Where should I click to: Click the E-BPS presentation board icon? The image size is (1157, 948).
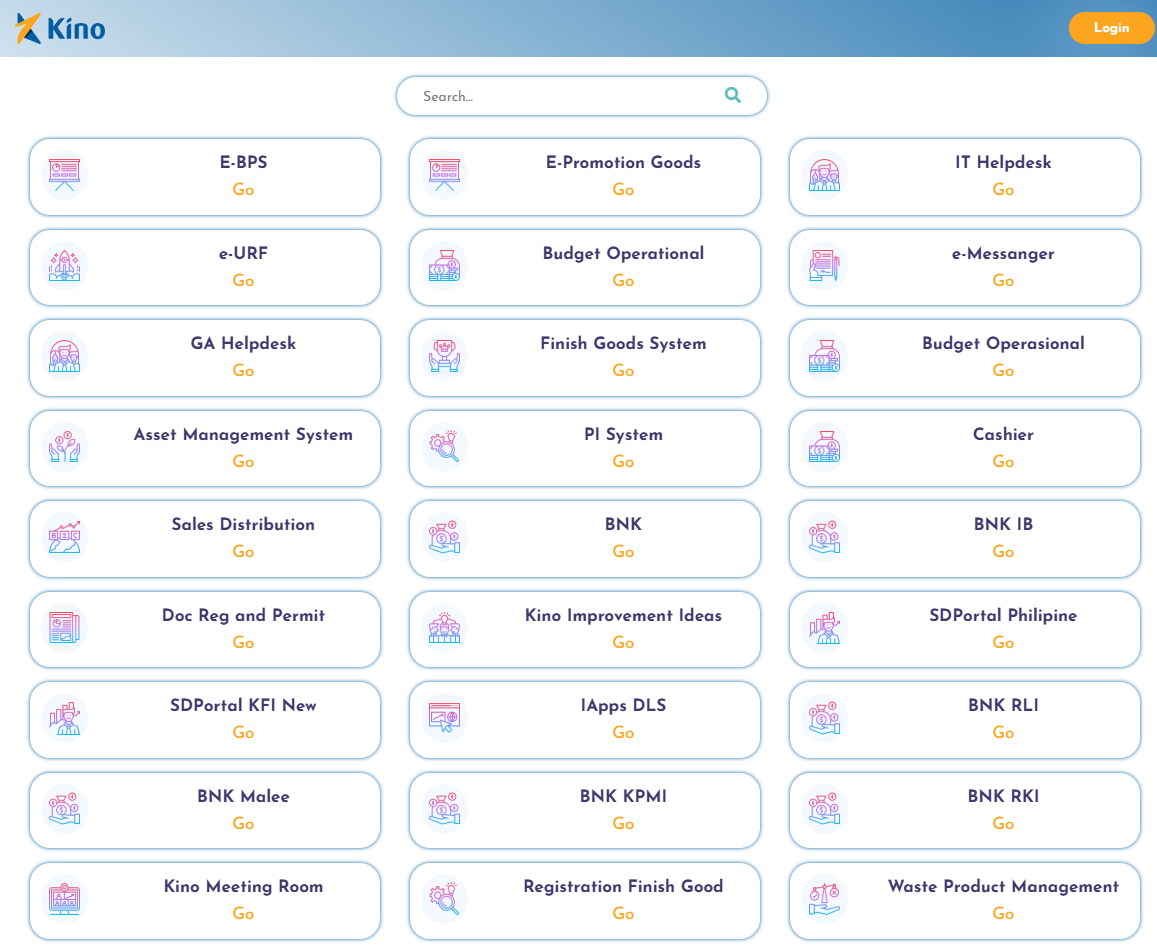pyautogui.click(x=64, y=176)
